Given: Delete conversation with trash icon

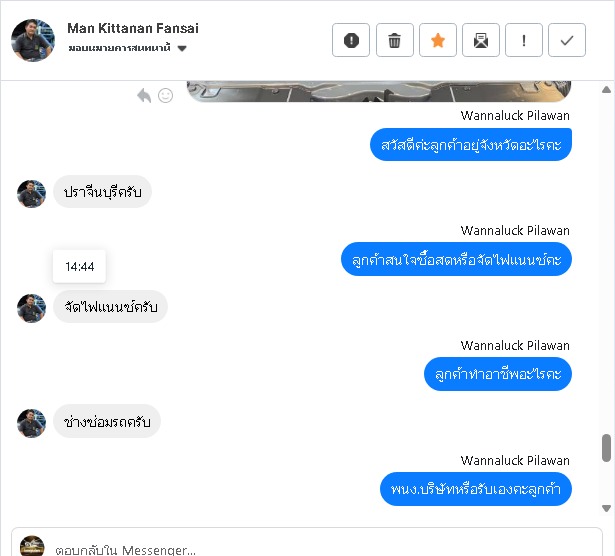Looking at the screenshot, I should tap(394, 40).
